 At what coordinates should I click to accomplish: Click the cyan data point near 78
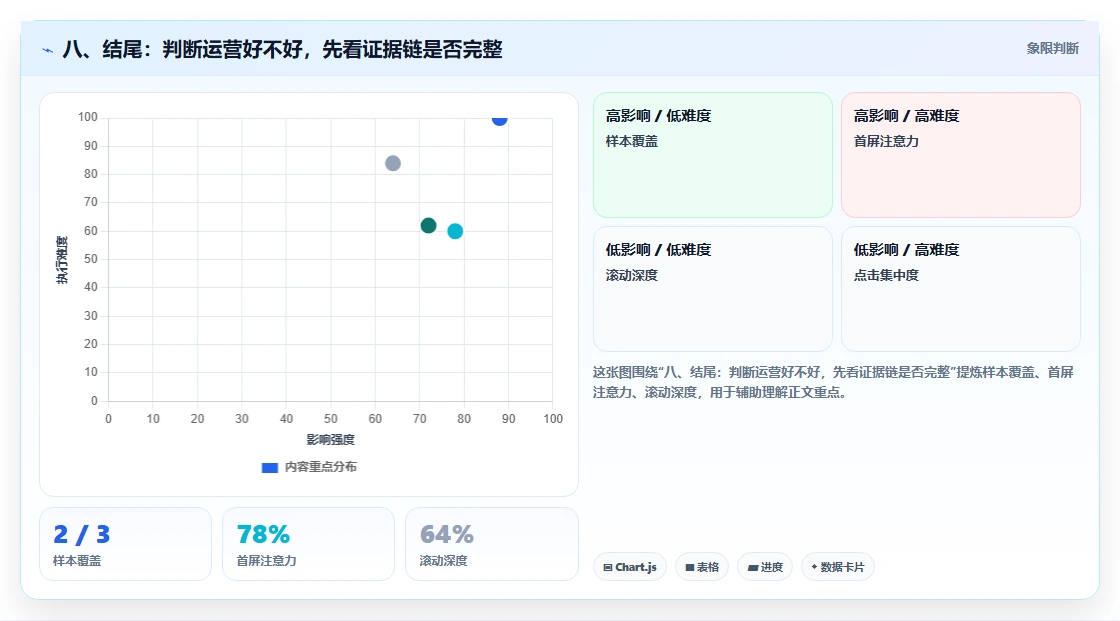tap(455, 231)
